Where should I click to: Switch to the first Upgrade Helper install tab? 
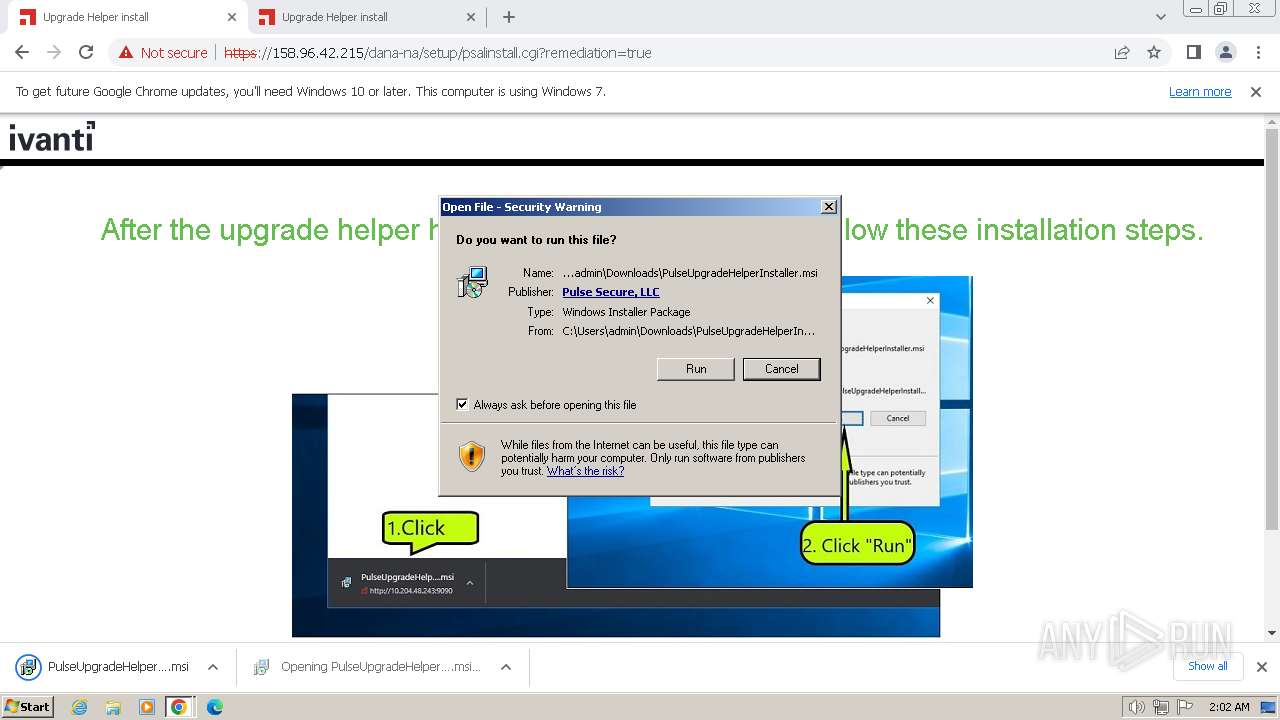(x=128, y=17)
